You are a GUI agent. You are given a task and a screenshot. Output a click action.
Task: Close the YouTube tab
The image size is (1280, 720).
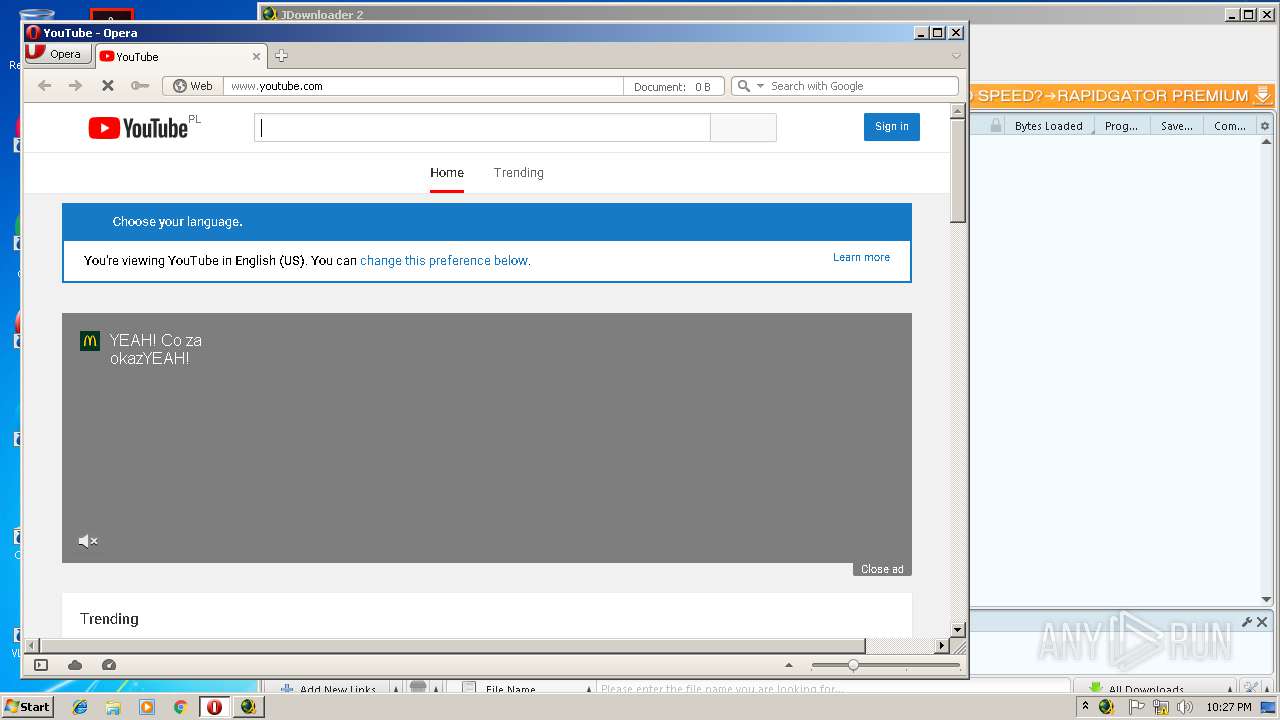click(256, 57)
